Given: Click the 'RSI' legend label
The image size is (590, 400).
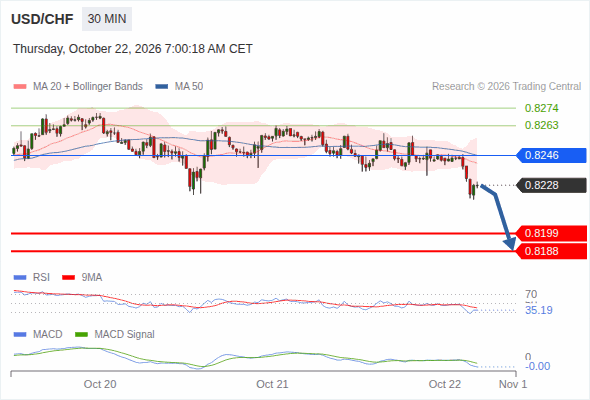Looking at the screenshot, I should pos(41,278).
